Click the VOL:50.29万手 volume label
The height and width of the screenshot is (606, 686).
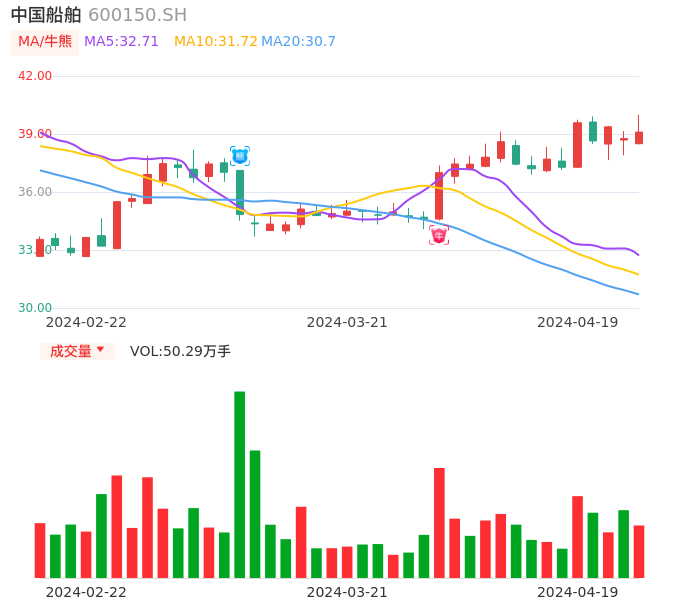point(180,351)
